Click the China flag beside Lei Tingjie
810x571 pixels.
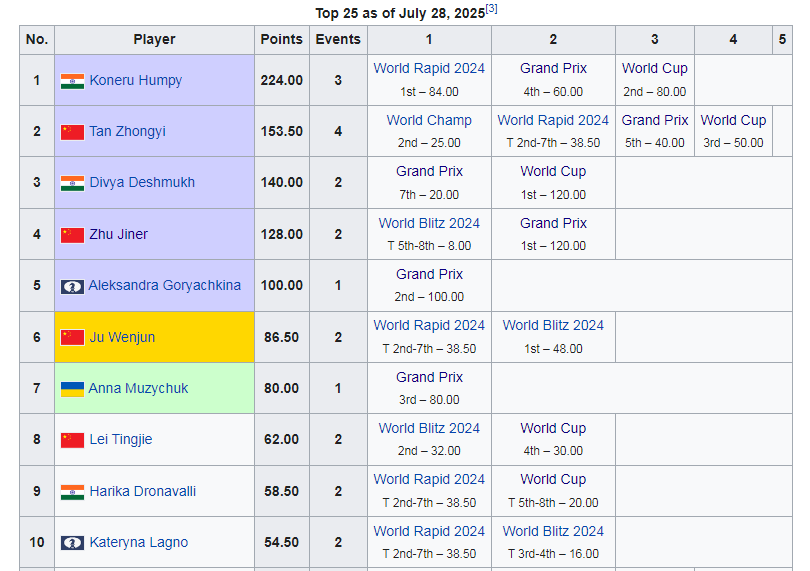click(72, 440)
